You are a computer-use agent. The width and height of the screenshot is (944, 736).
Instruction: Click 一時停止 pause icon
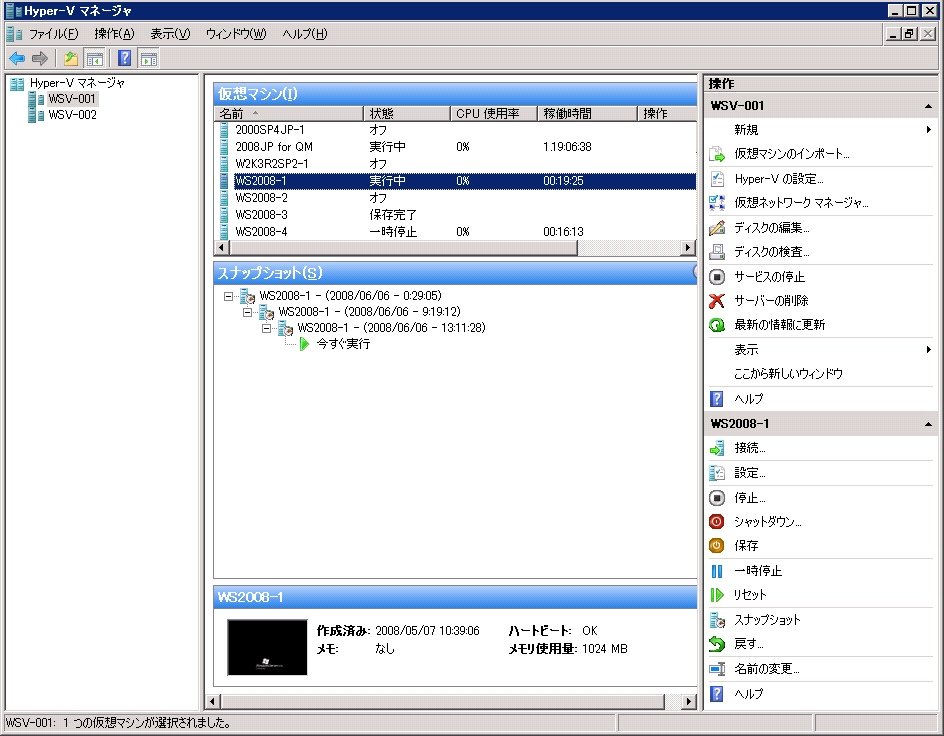coord(716,571)
